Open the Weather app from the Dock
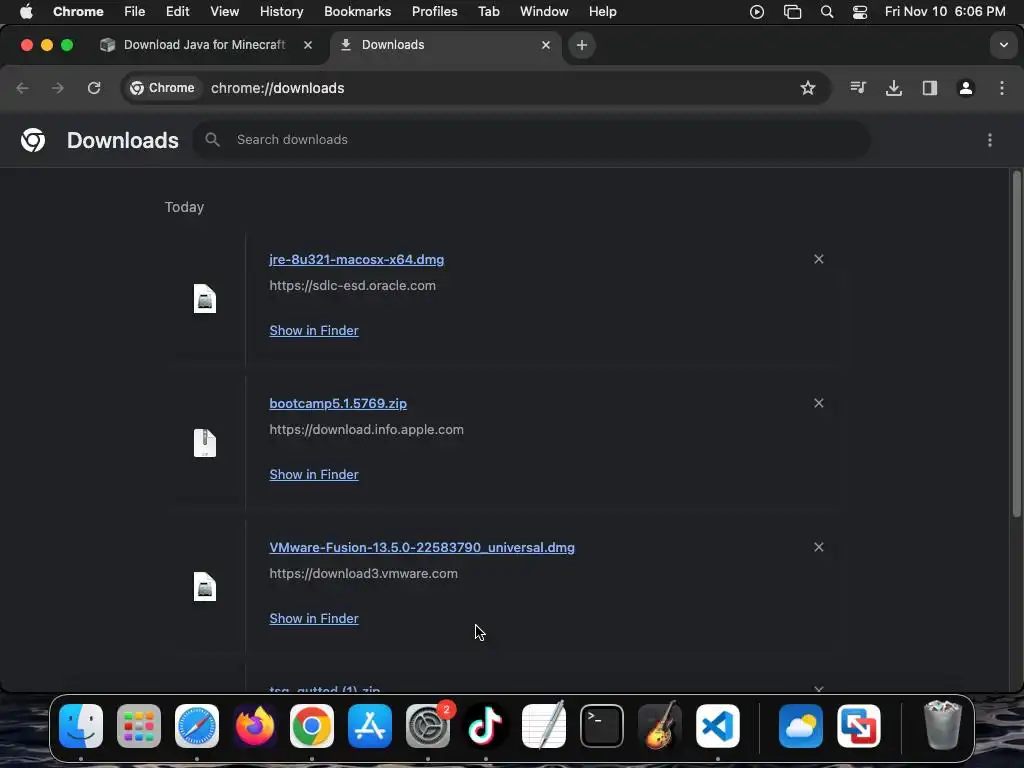The height and width of the screenshot is (768, 1024). pos(801,726)
